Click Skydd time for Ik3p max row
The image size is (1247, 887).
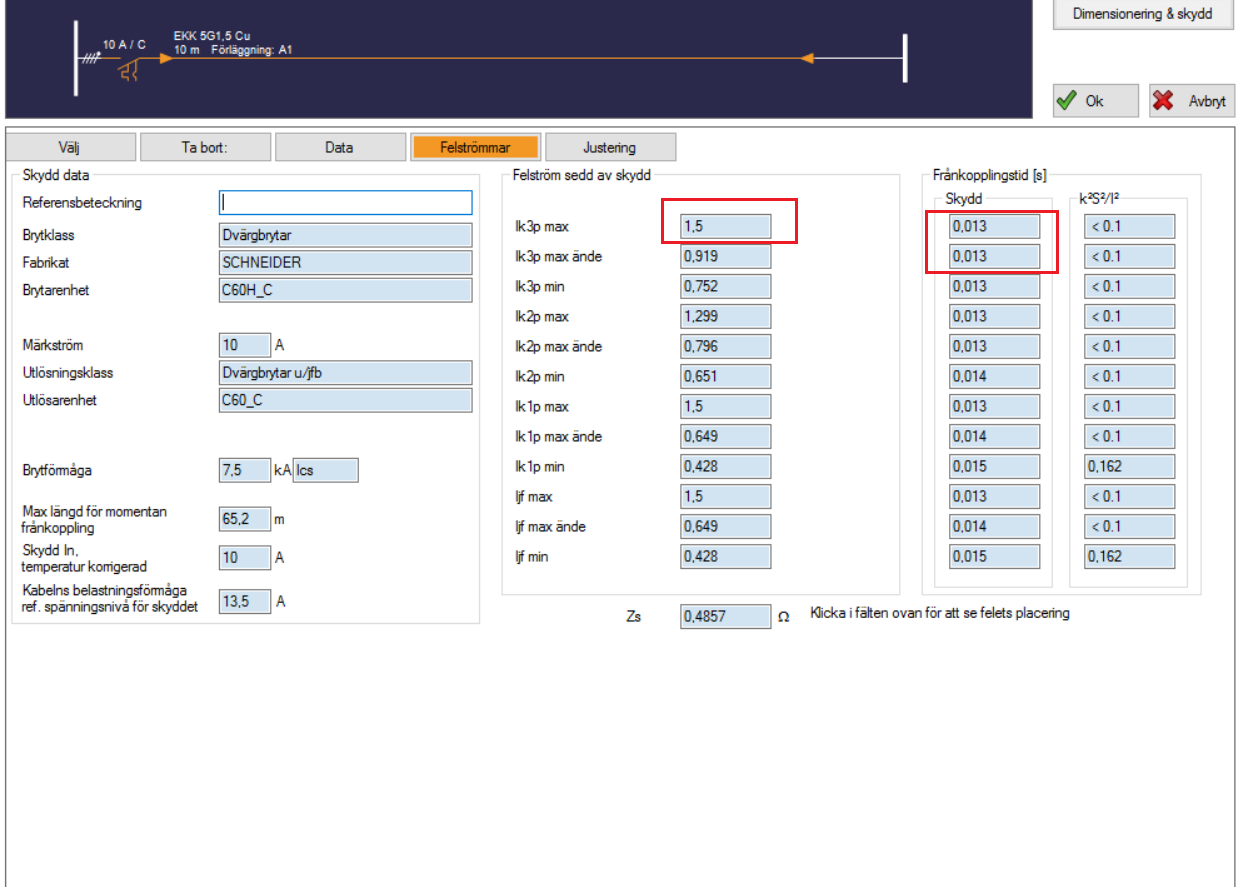994,226
